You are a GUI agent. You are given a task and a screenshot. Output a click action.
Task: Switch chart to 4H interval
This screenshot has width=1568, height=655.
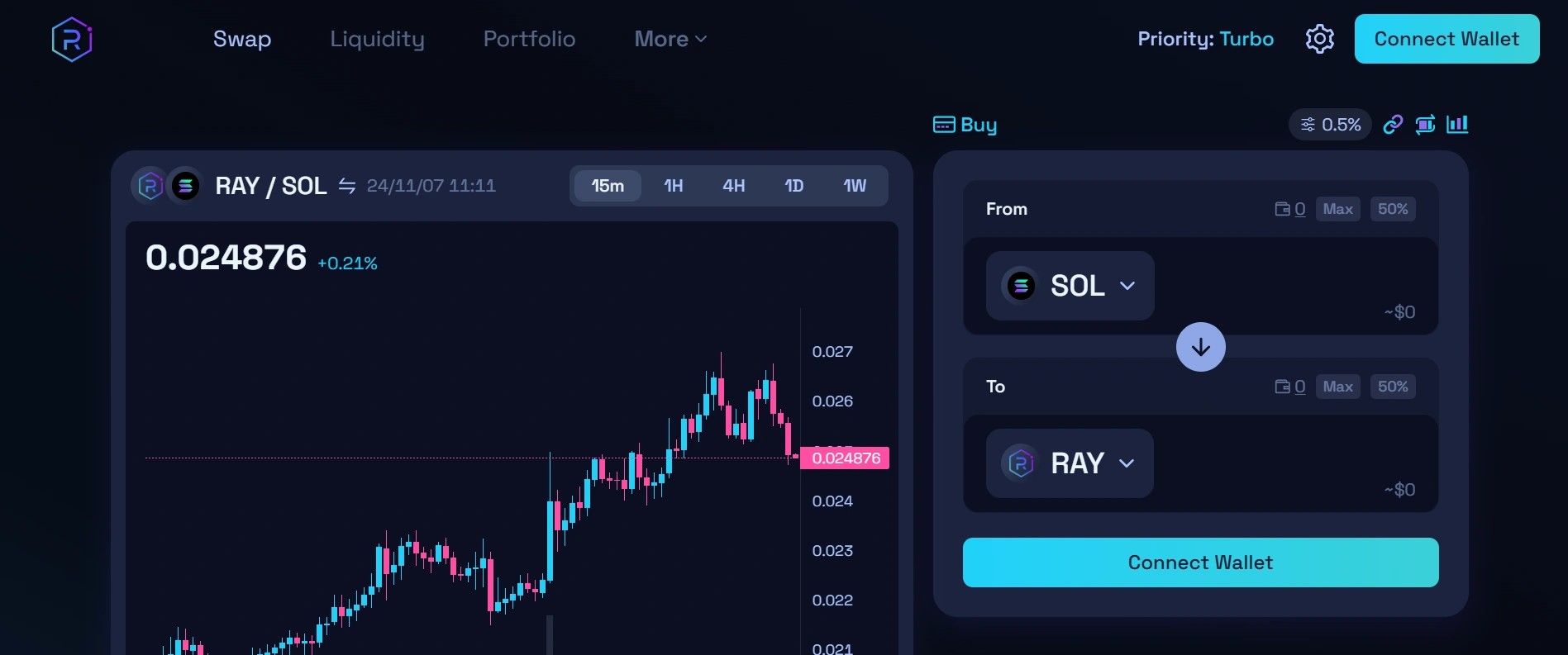(x=734, y=186)
